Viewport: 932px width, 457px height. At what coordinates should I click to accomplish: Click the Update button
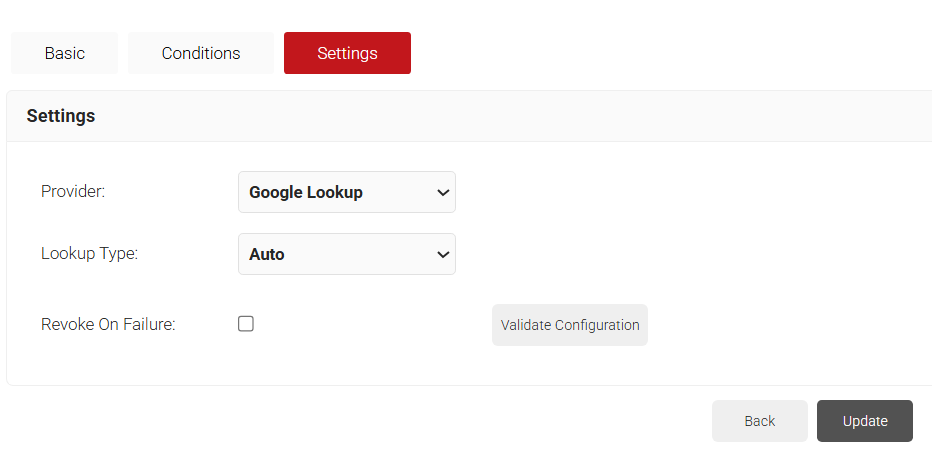coord(864,421)
